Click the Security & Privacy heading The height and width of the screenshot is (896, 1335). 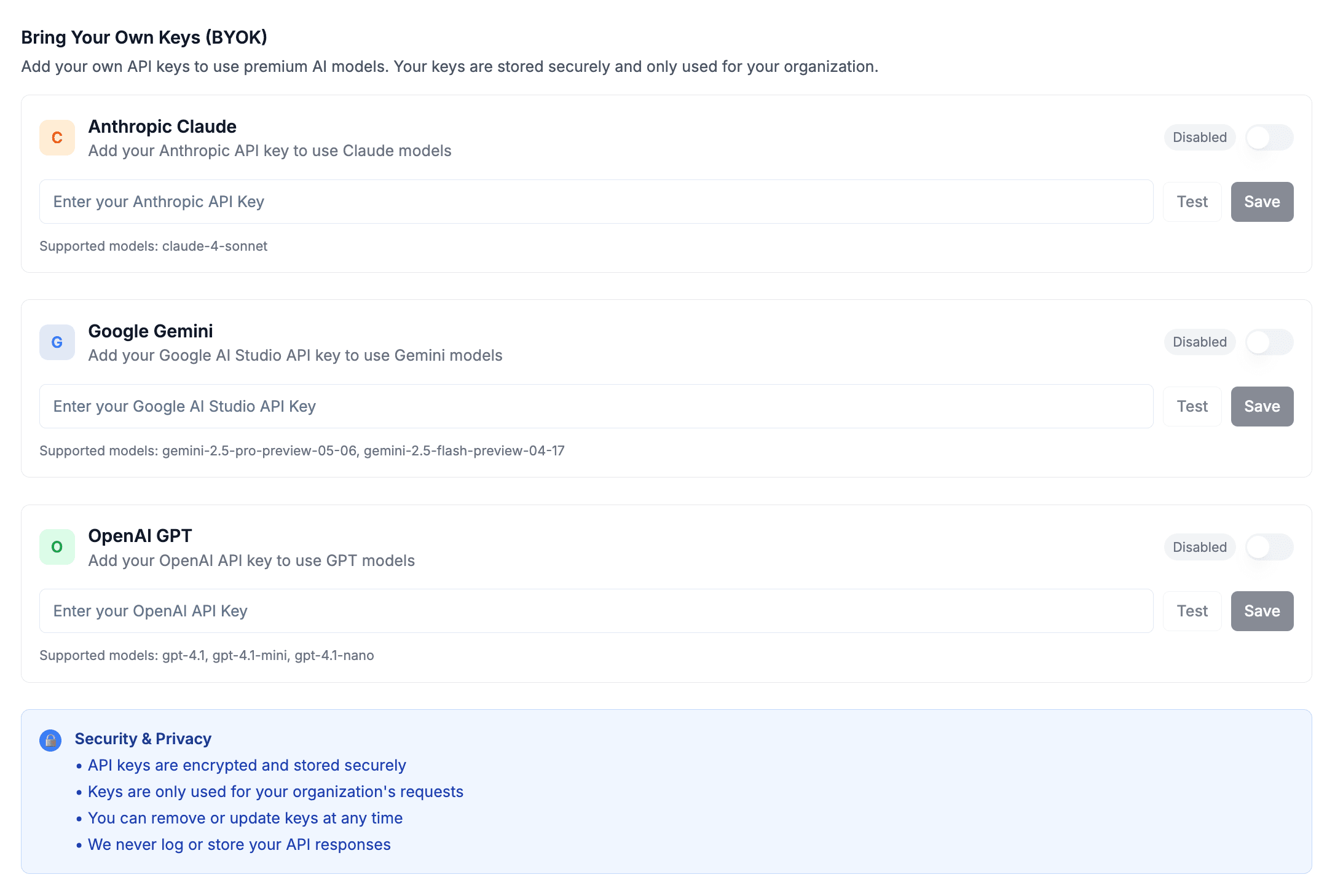[x=143, y=739]
